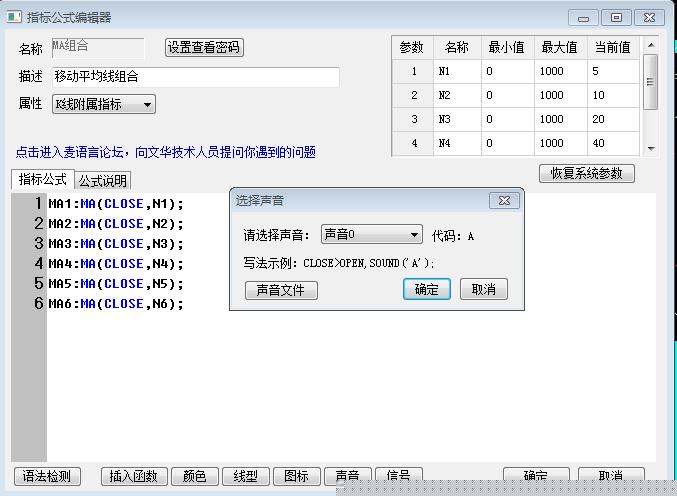Screen dimensions: 677x496
Task: Open the 声音文件 button in sound dialog
Action: coord(281,290)
